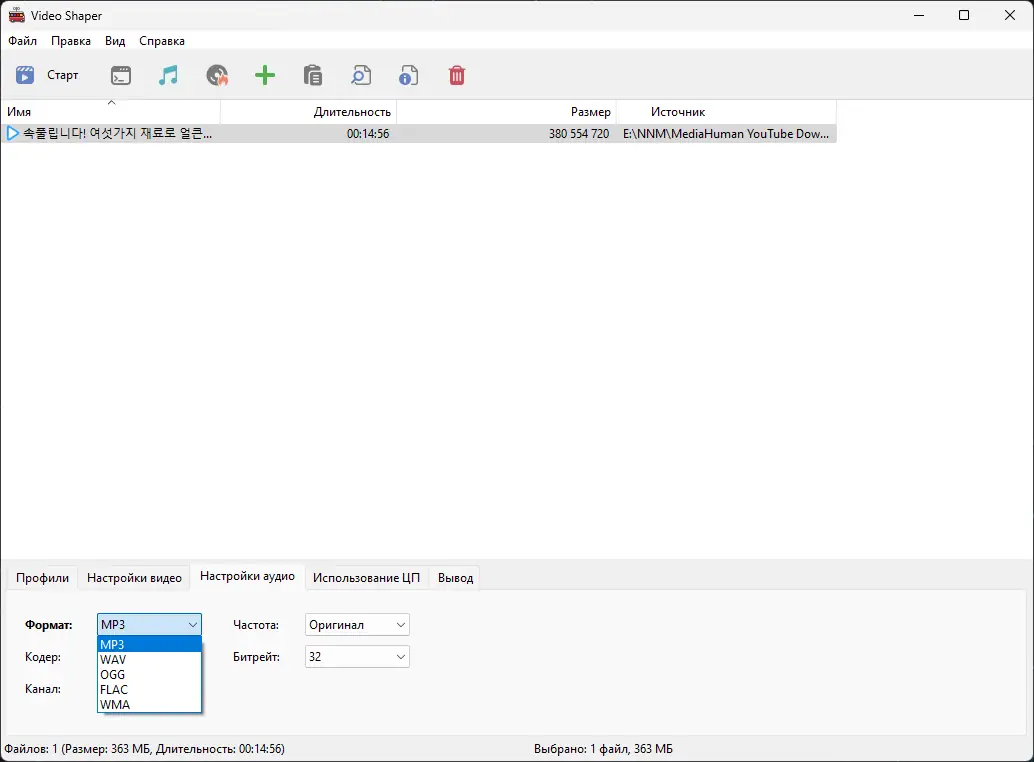Image resolution: width=1034 pixels, height=762 pixels.
Task: Open the Справка menu
Action: (162, 41)
